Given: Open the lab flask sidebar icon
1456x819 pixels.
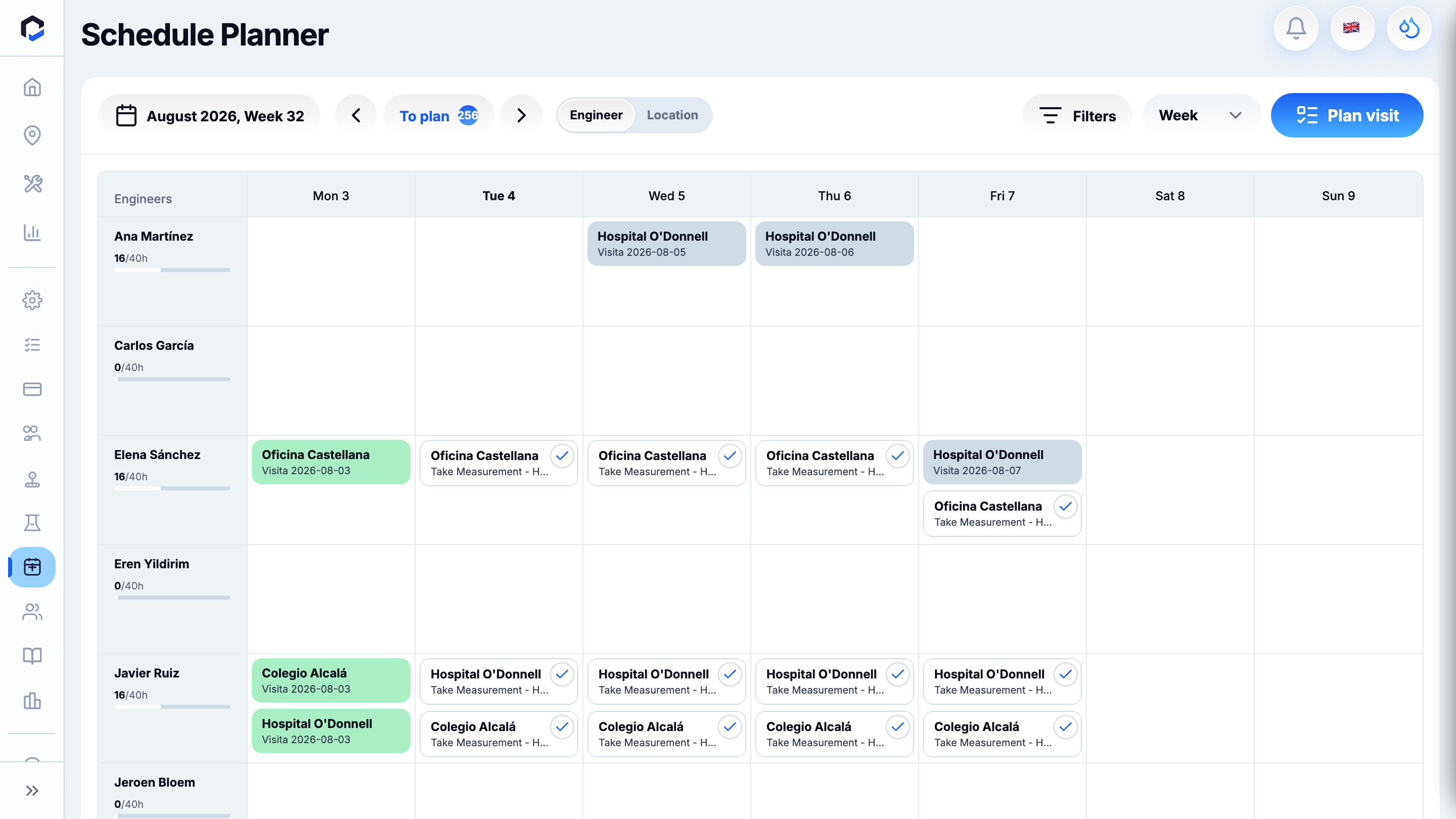Looking at the screenshot, I should click(x=32, y=522).
